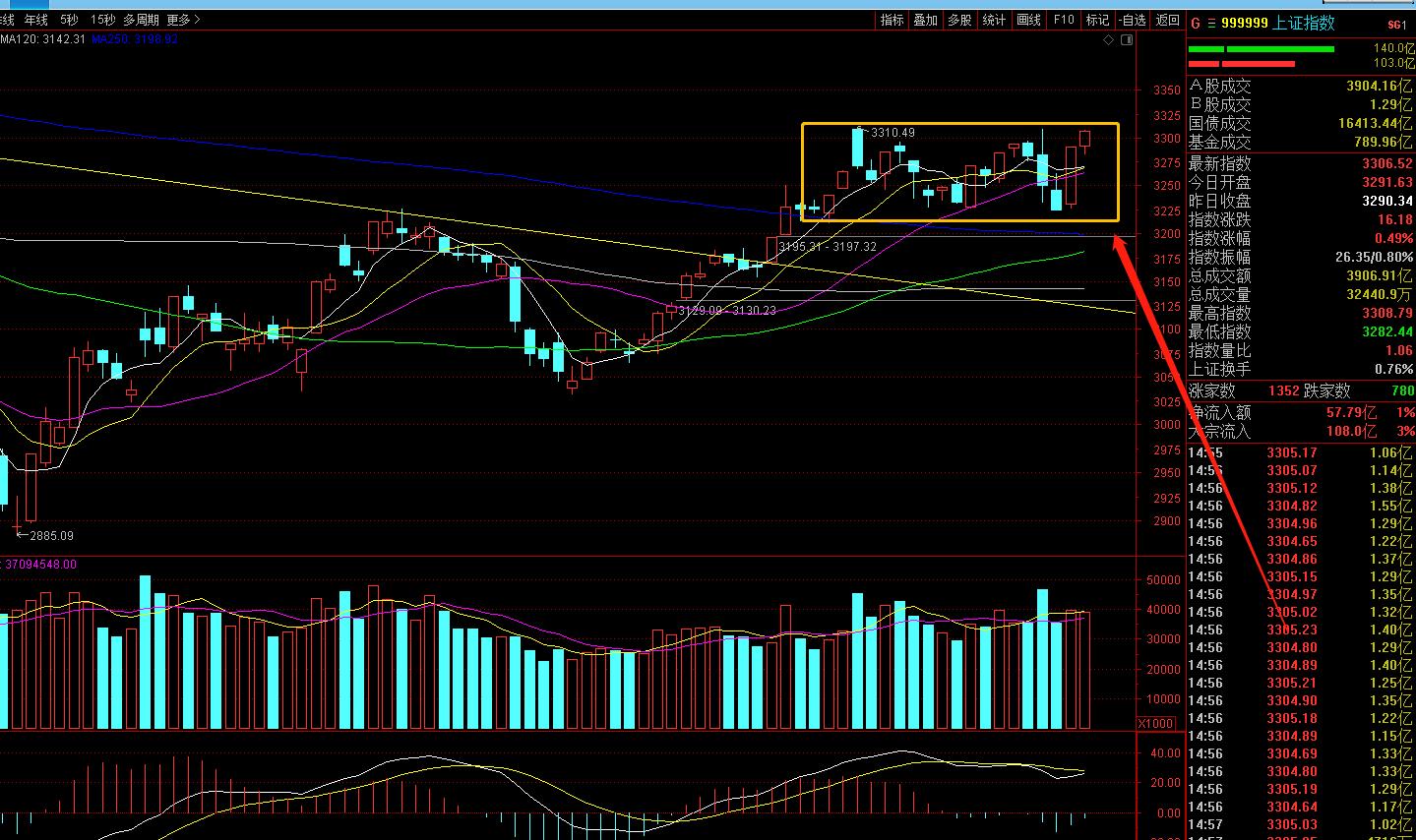Click the 大宗流入 value 108.0亿
Viewport: 1416px width, 840px height.
coord(1351,431)
